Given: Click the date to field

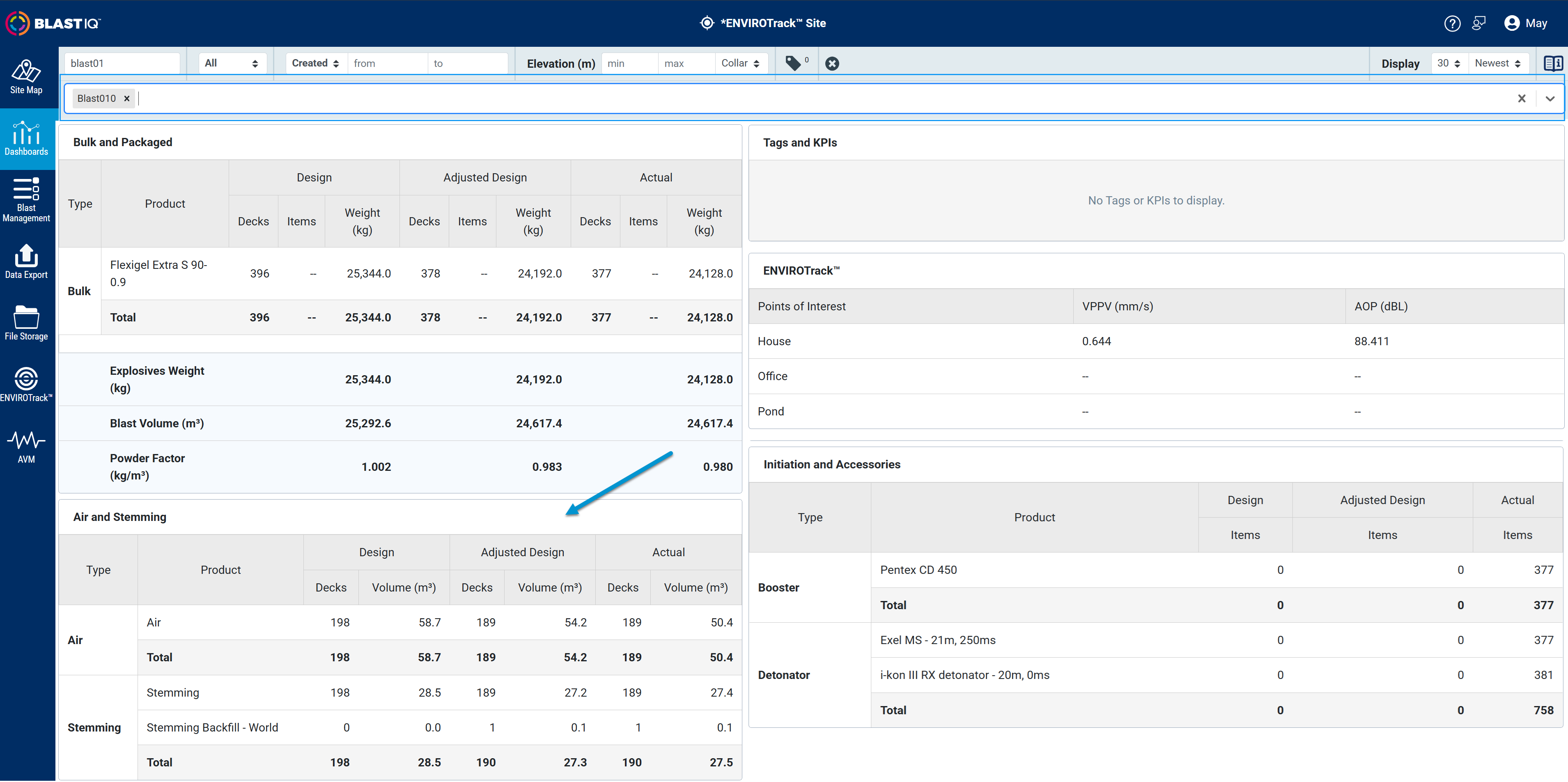Looking at the screenshot, I should point(468,63).
